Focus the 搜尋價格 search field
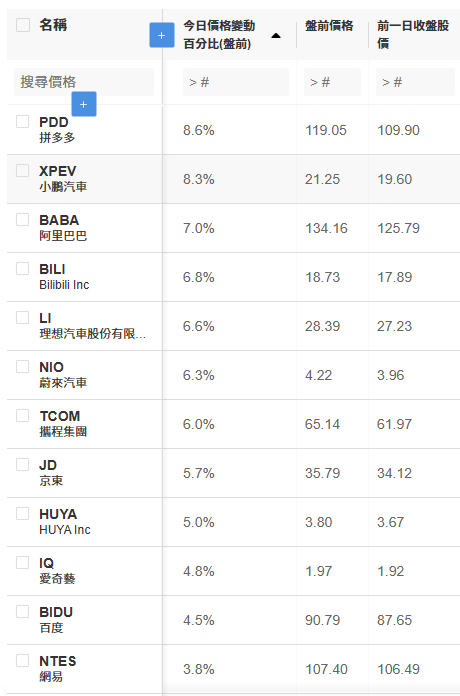Image resolution: width=460 pixels, height=696 pixels. [84, 82]
